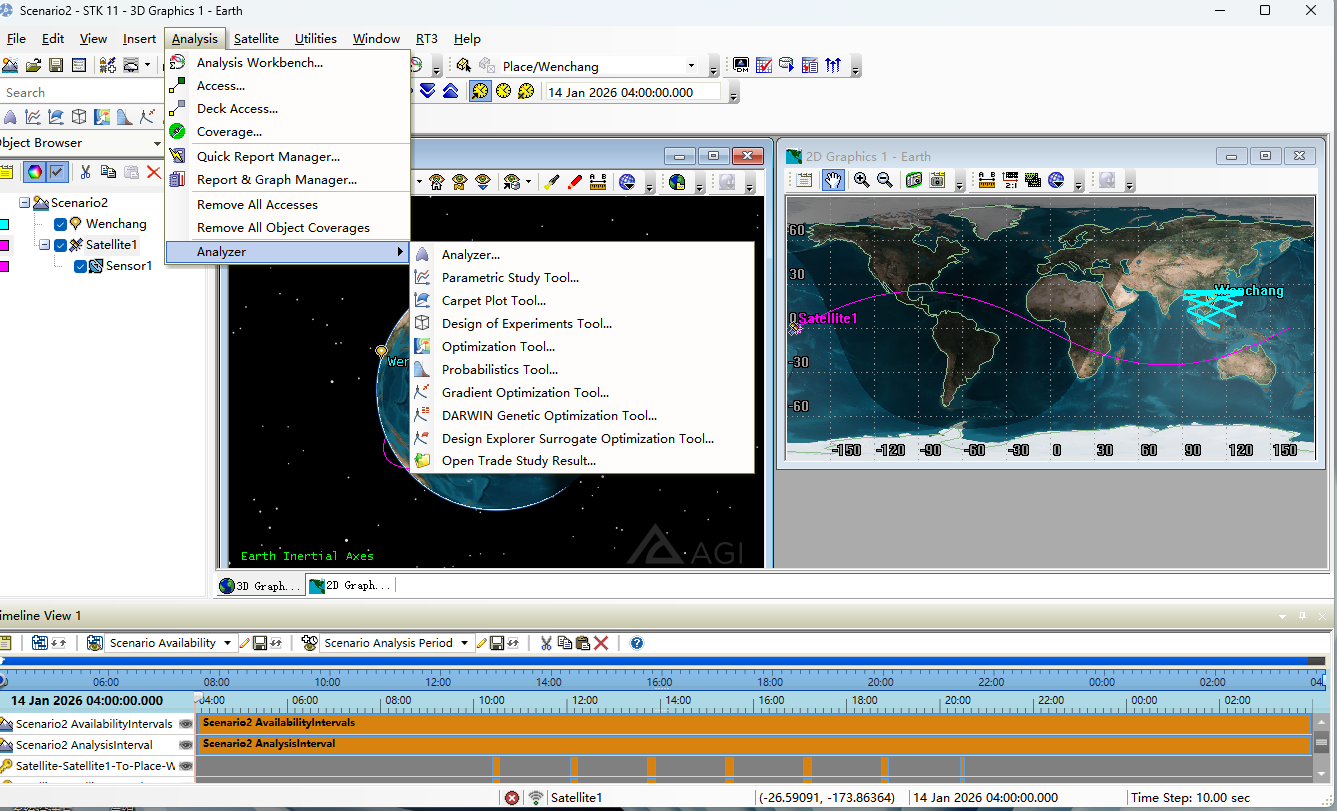Click the green signal icon in status bar
The image size is (1337, 811).
[537, 798]
